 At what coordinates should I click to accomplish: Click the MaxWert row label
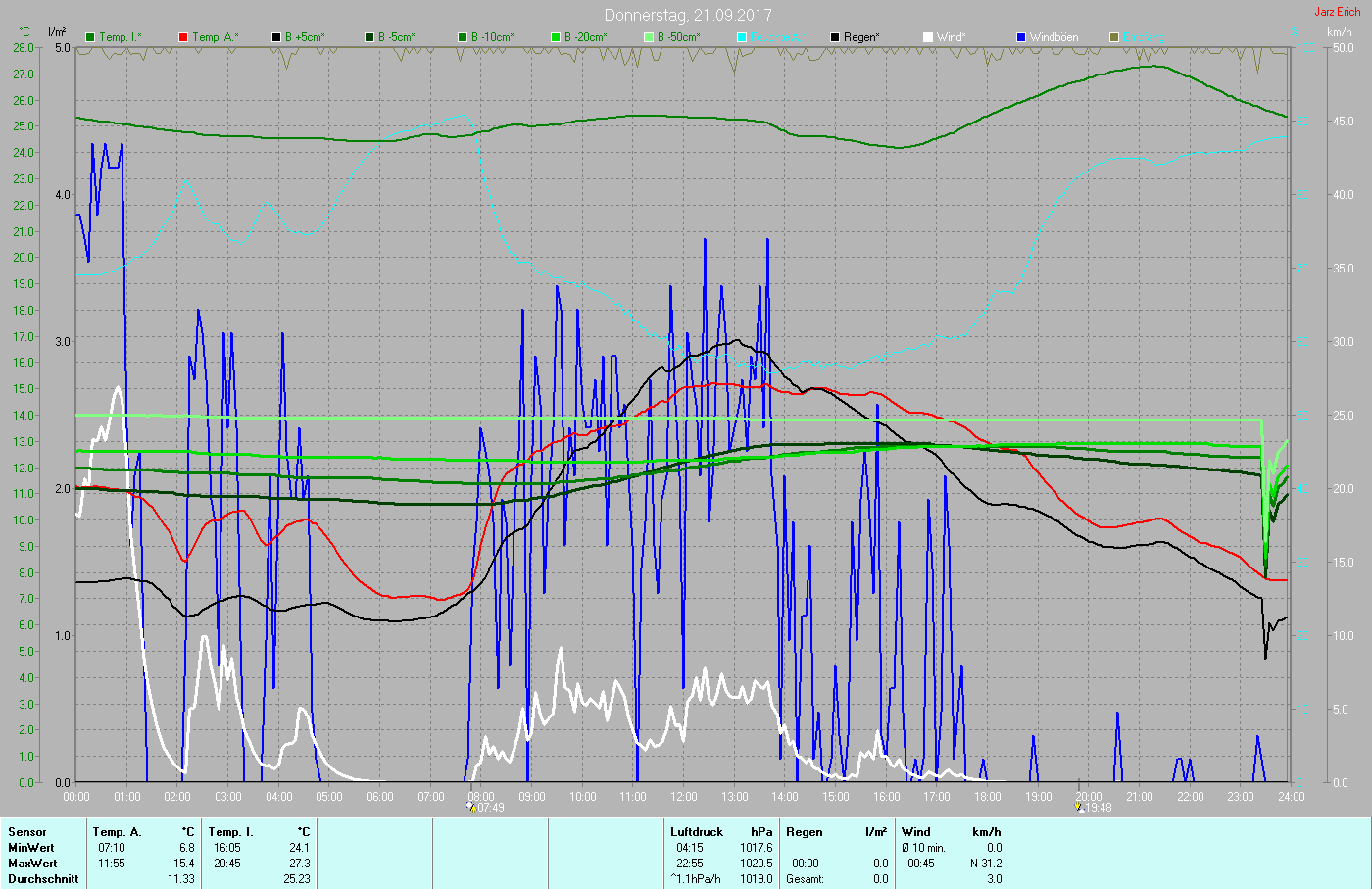coord(32,864)
